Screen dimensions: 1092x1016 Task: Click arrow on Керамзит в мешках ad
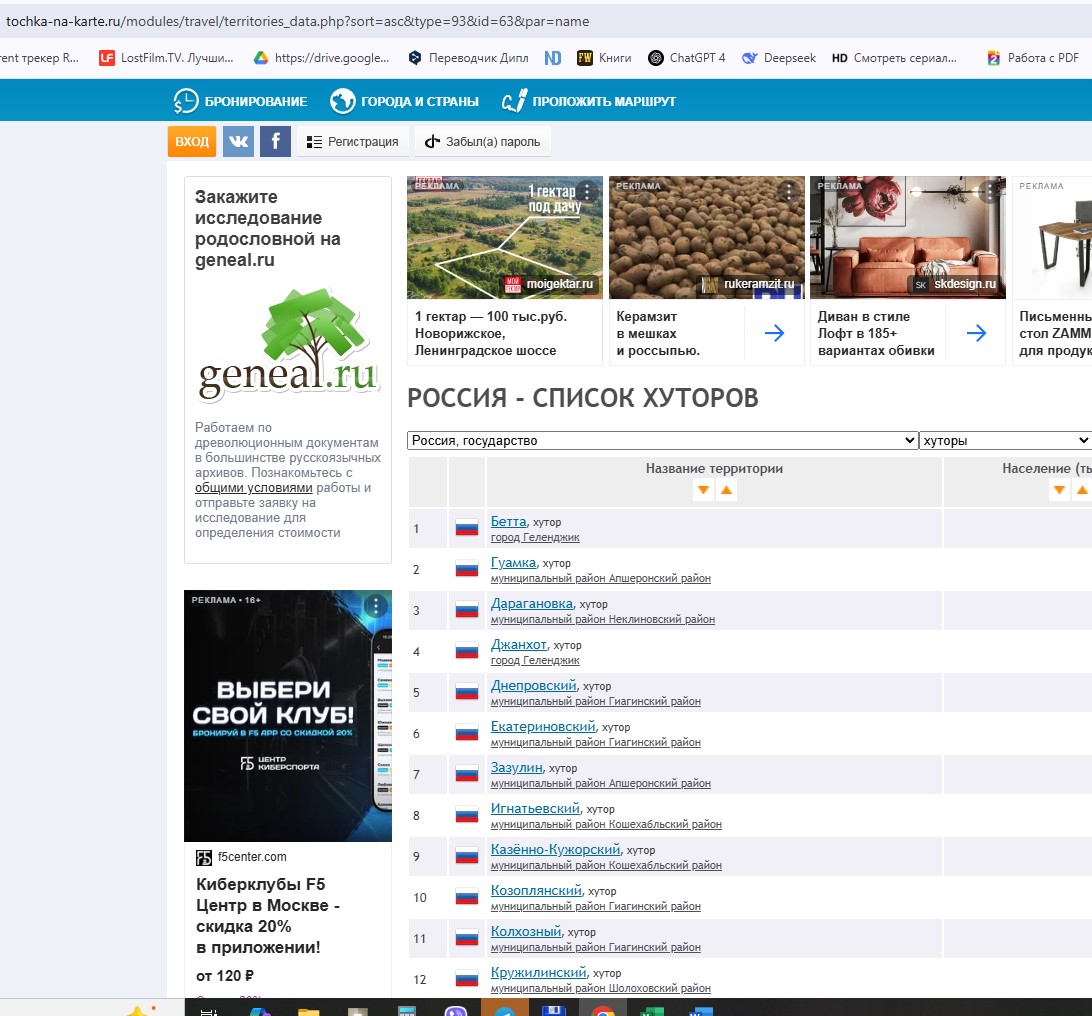click(x=774, y=334)
